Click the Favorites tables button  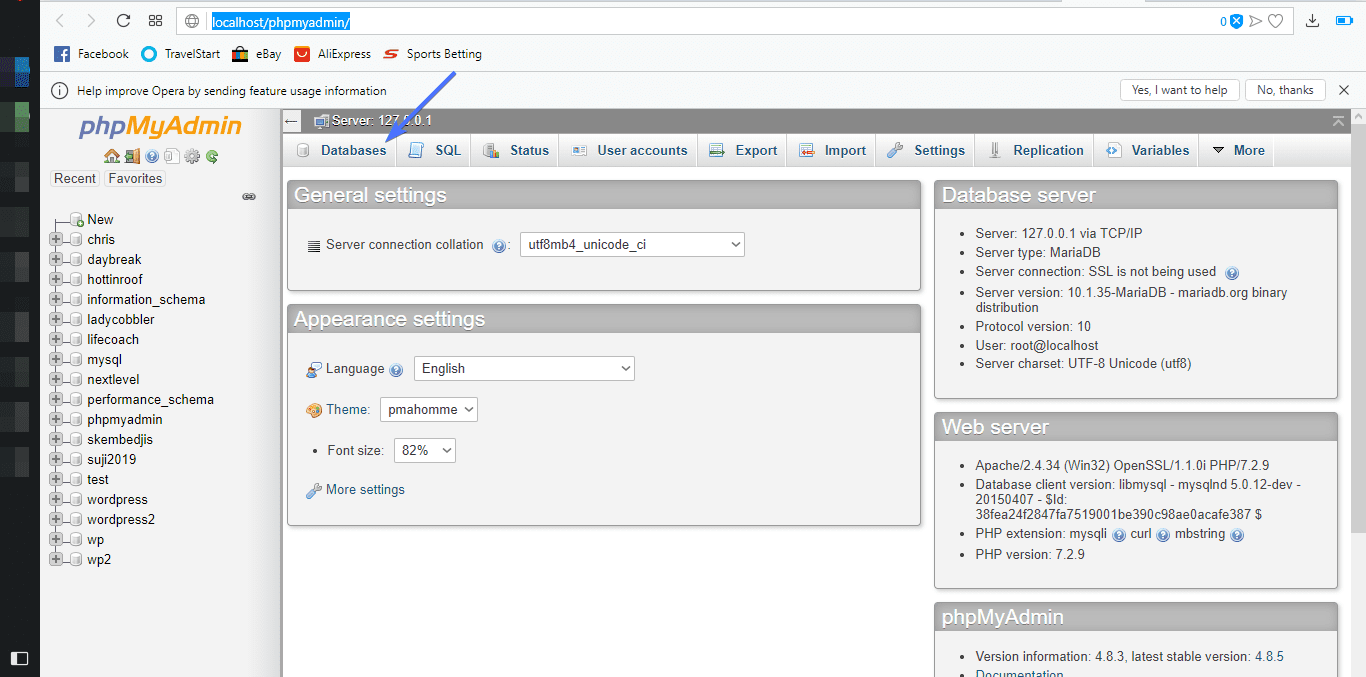pos(135,179)
